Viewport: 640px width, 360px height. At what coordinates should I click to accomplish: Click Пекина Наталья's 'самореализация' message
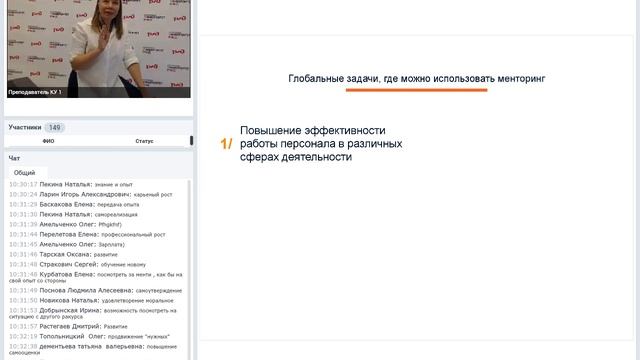[x=73, y=214]
